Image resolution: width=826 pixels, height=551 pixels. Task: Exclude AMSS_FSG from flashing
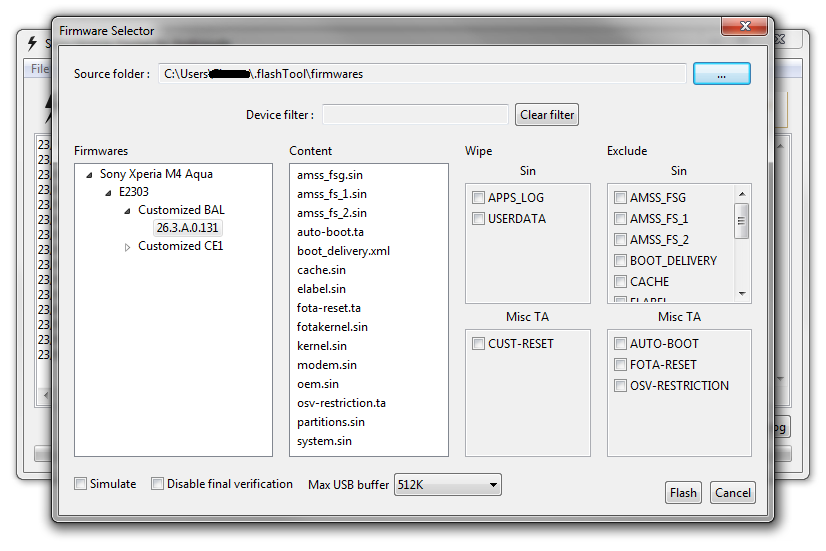[621, 198]
